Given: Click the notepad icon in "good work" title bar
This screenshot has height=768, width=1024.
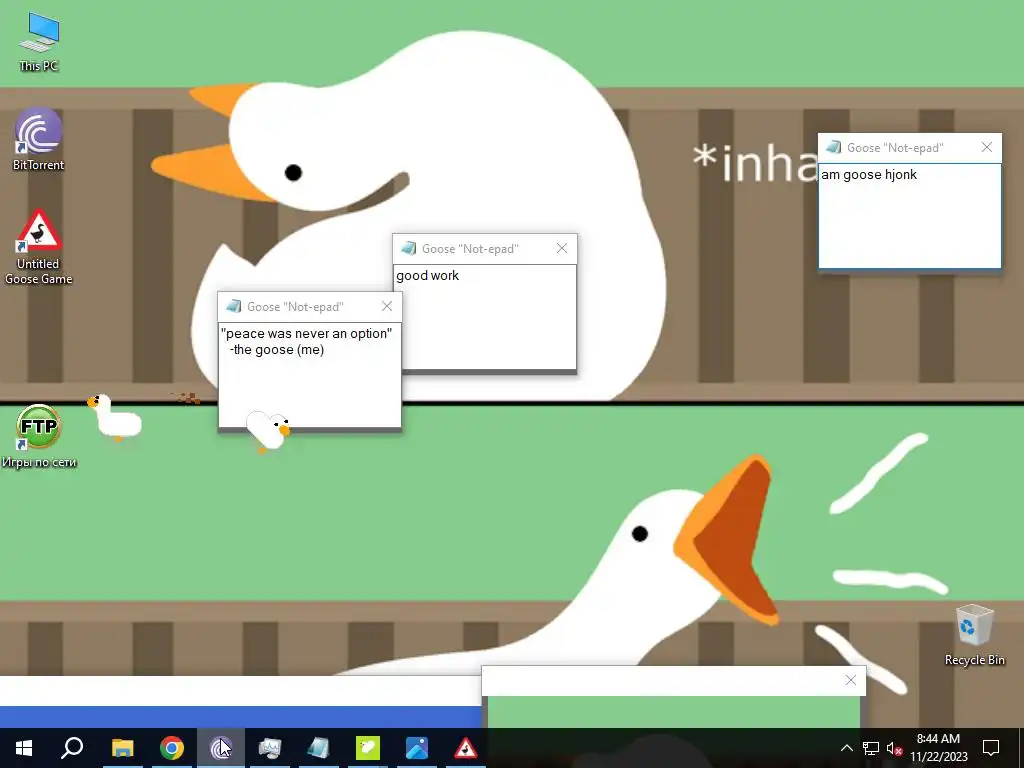Looking at the screenshot, I should (408, 248).
